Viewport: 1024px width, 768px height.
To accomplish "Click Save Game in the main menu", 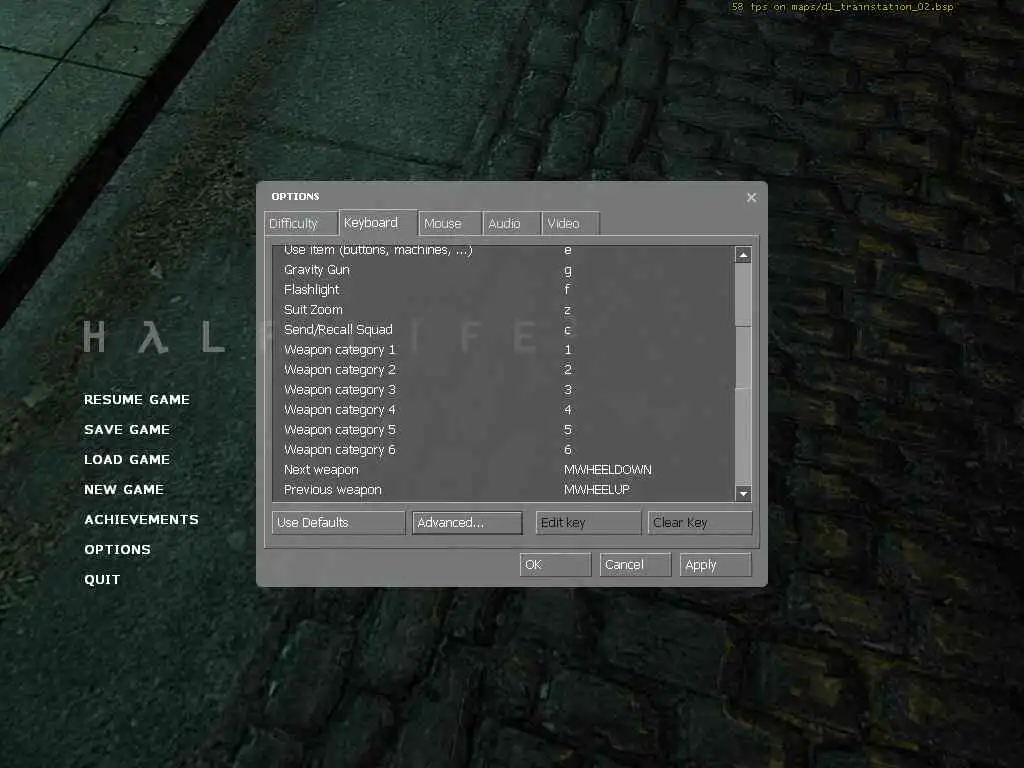I will pos(127,430).
